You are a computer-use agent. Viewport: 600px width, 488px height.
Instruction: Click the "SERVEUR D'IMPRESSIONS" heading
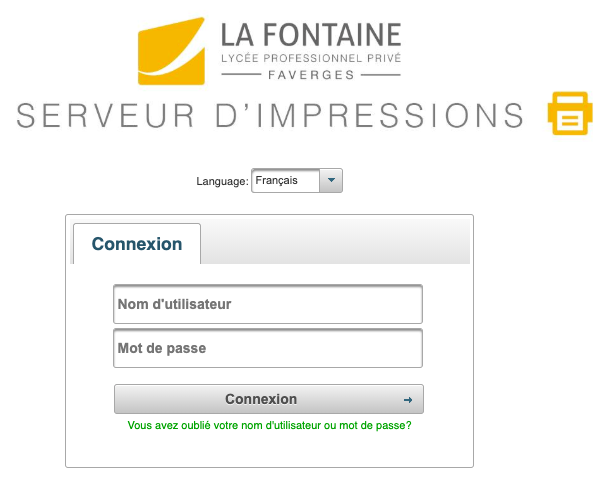(270, 114)
